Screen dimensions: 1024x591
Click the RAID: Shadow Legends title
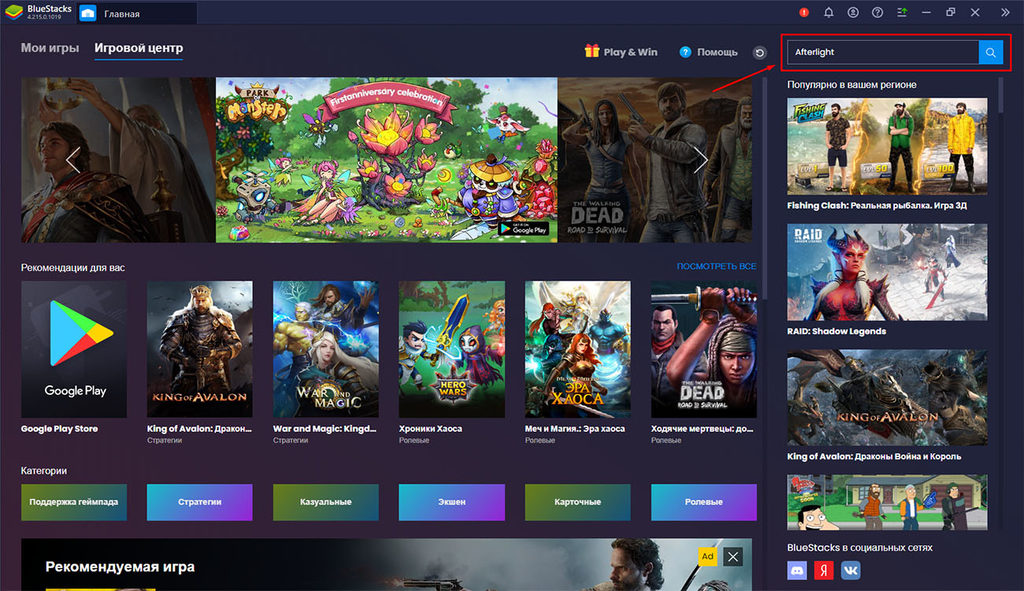(837, 331)
